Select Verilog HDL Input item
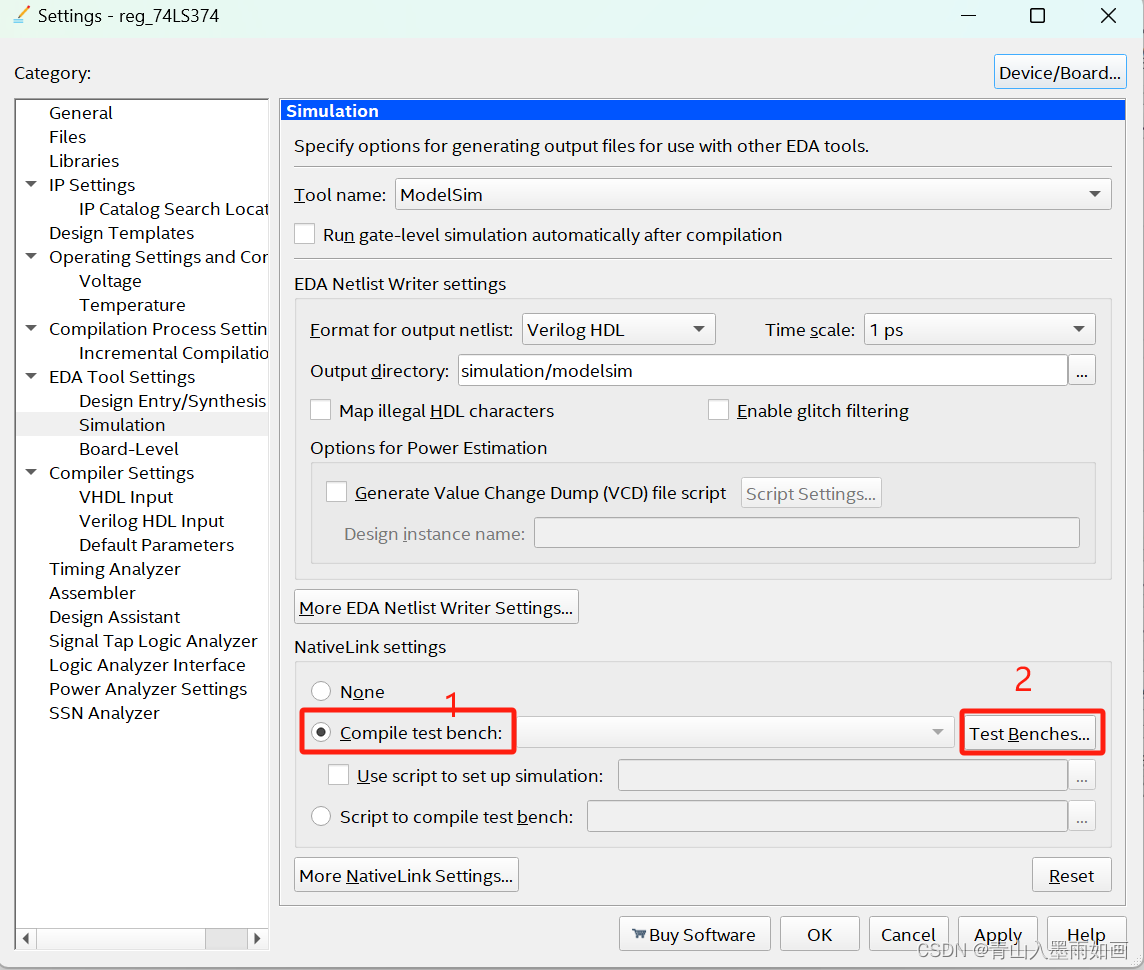Screen dimensions: 1144x970 pyautogui.click(x=151, y=521)
